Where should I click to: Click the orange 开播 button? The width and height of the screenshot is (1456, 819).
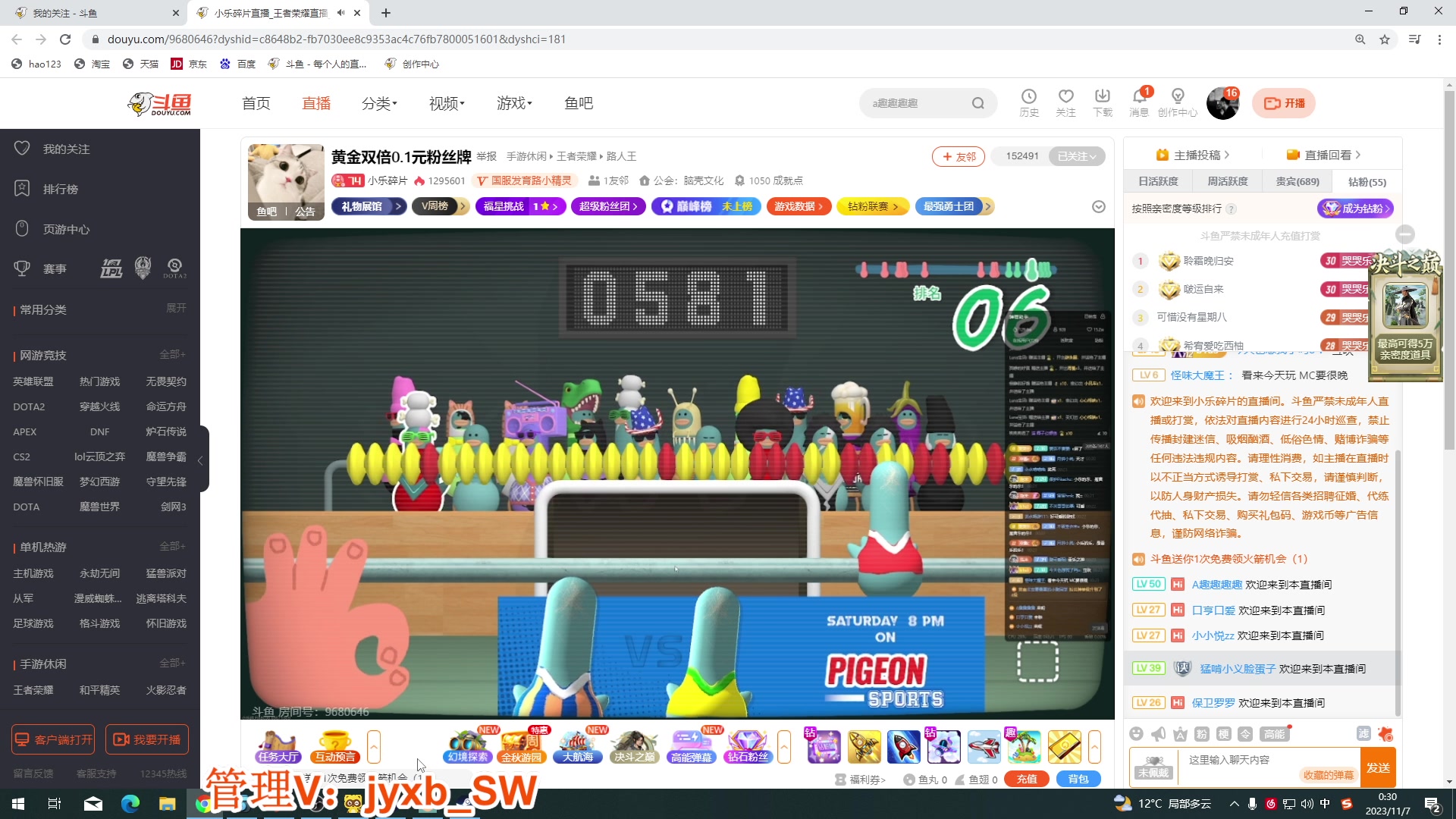(x=1283, y=103)
